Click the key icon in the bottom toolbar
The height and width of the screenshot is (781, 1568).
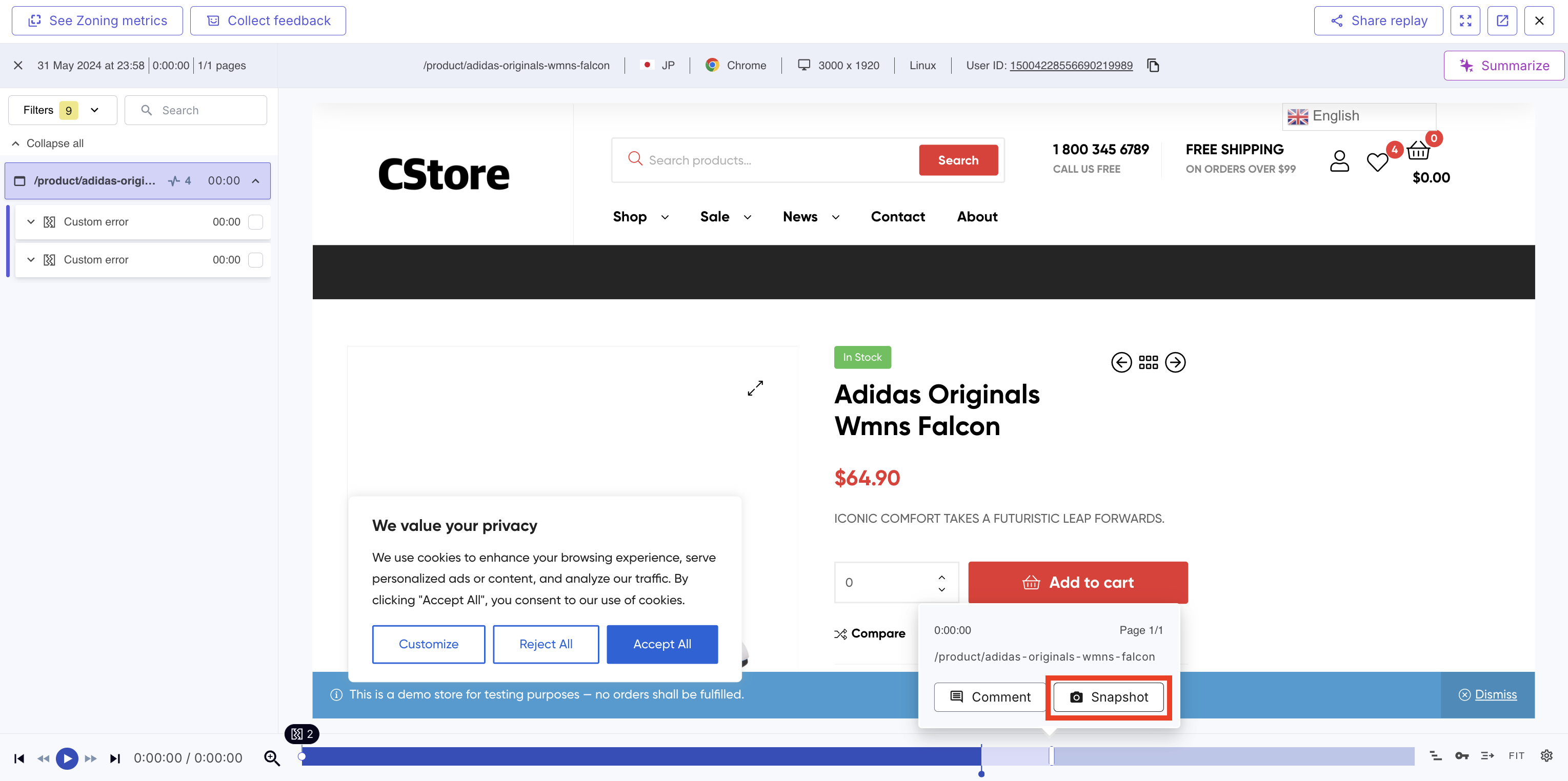(1461, 755)
